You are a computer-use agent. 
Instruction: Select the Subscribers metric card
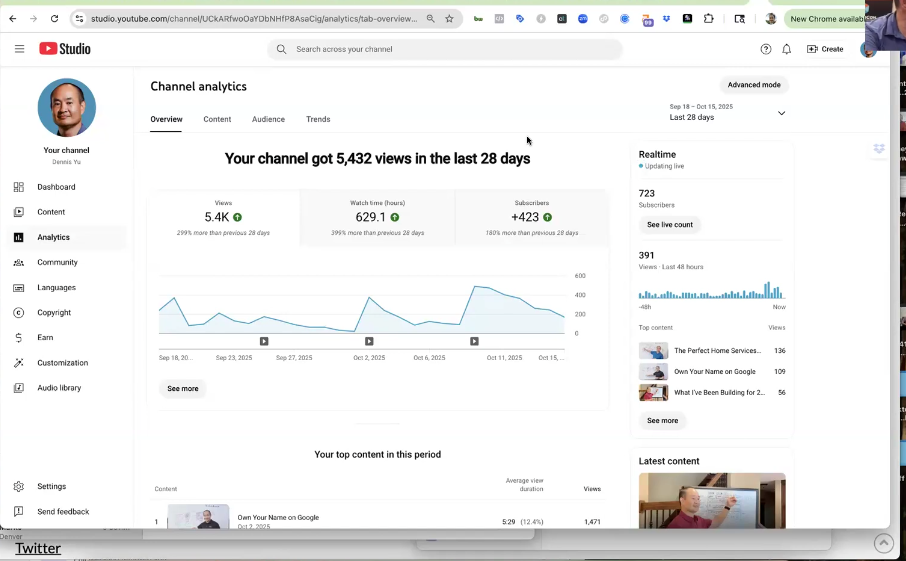pyautogui.click(x=532, y=218)
